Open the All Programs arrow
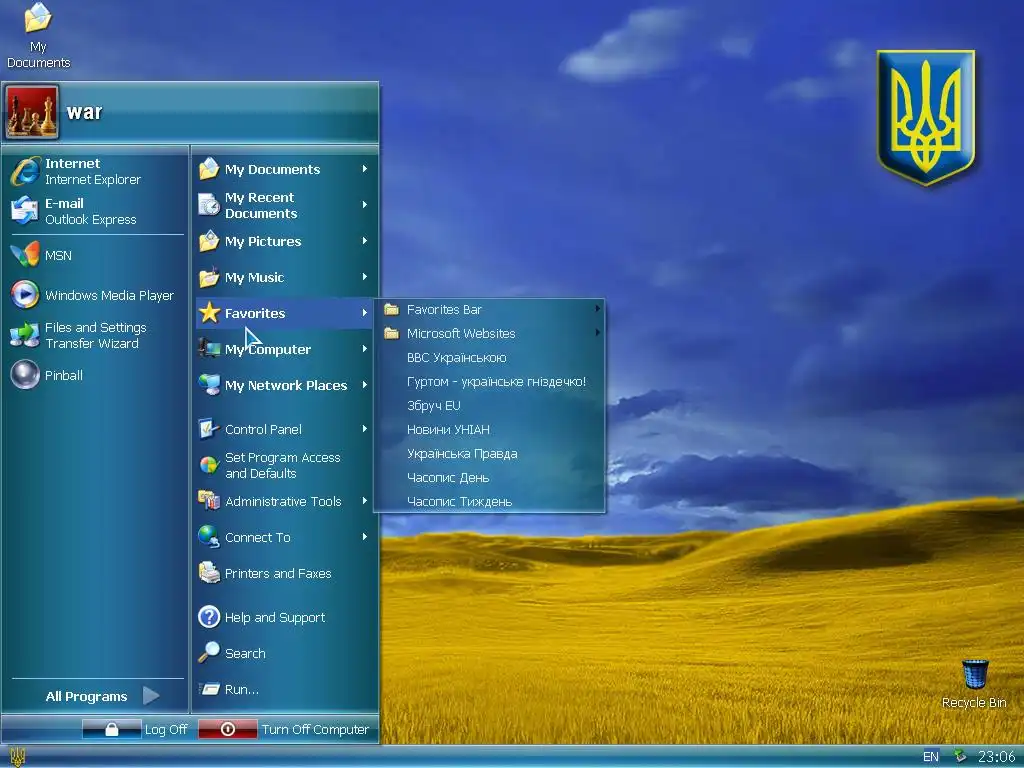The width and height of the screenshot is (1024, 768). [151, 696]
